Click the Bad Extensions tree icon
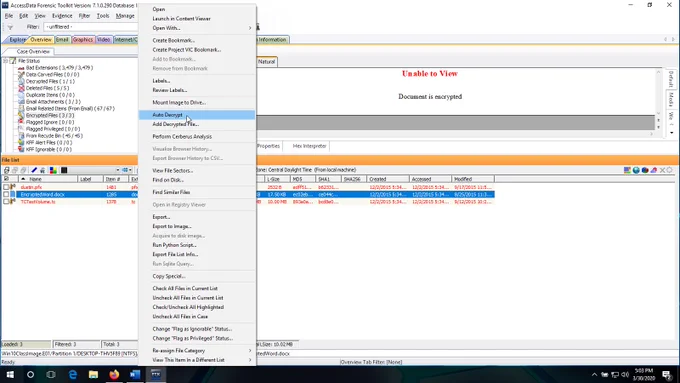This screenshot has height=383, width=680. click(21, 68)
